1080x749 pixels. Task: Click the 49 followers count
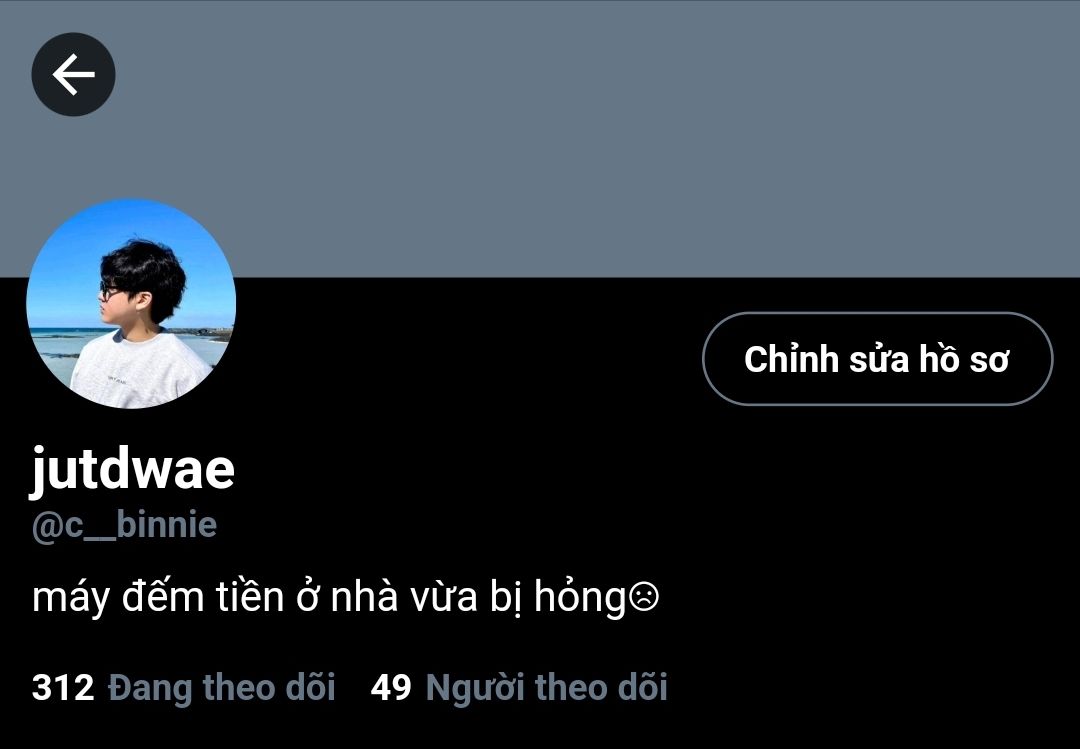pos(391,688)
